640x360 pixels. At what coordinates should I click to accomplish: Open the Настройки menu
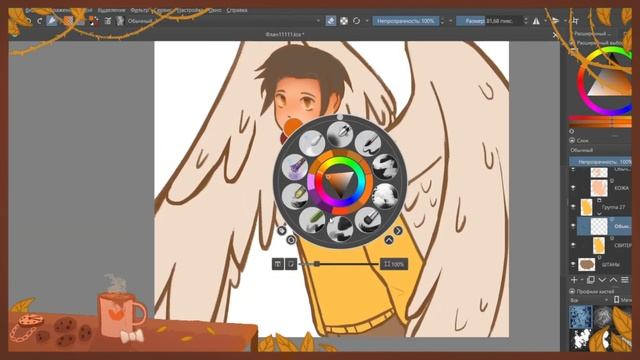[x=189, y=10]
